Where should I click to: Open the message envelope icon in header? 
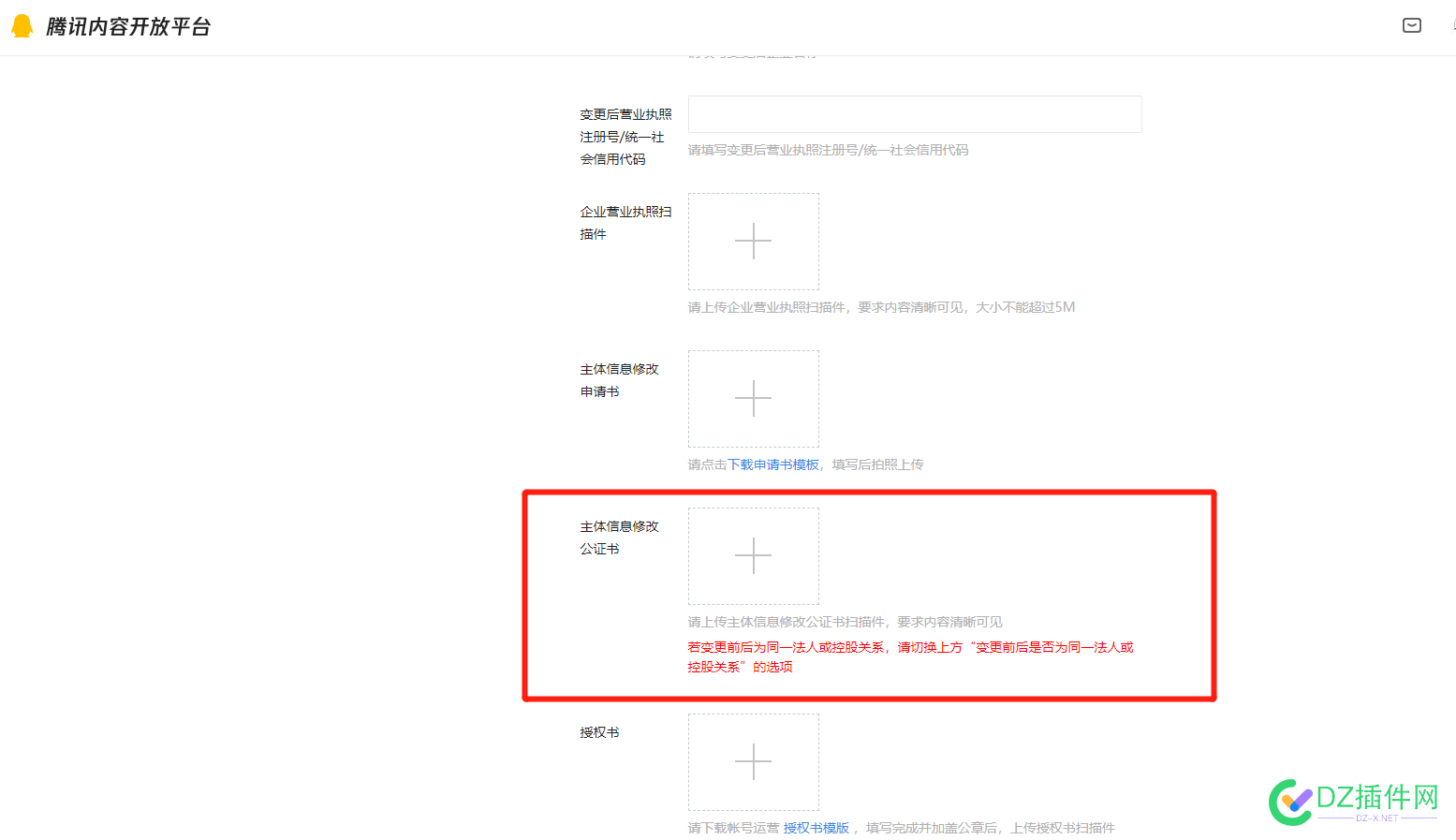[x=1412, y=25]
